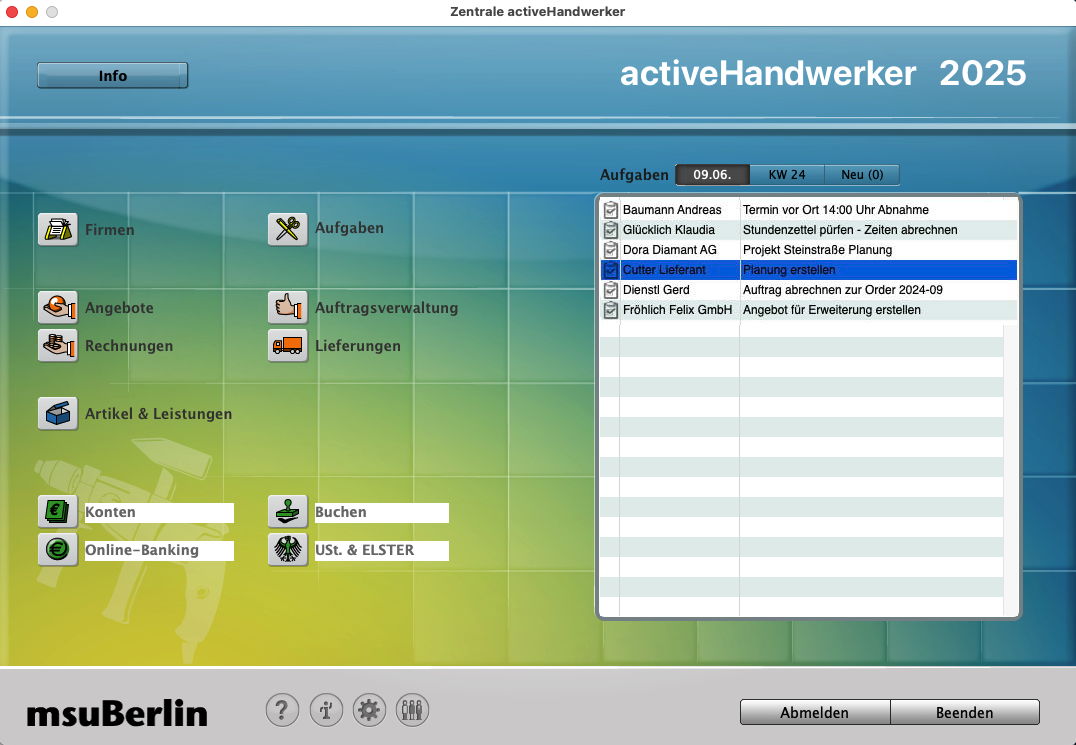
Task: Open the Konten euro bills icon
Action: coord(58,512)
